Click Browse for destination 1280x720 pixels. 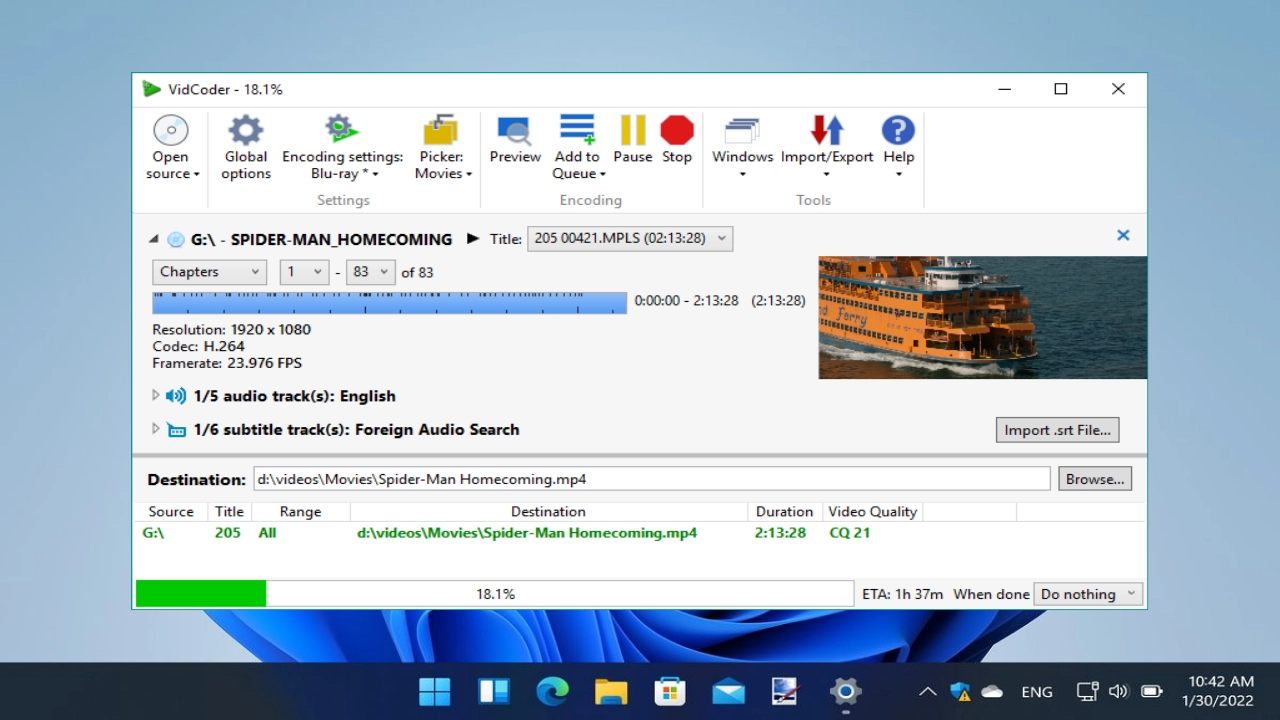pos(1095,479)
